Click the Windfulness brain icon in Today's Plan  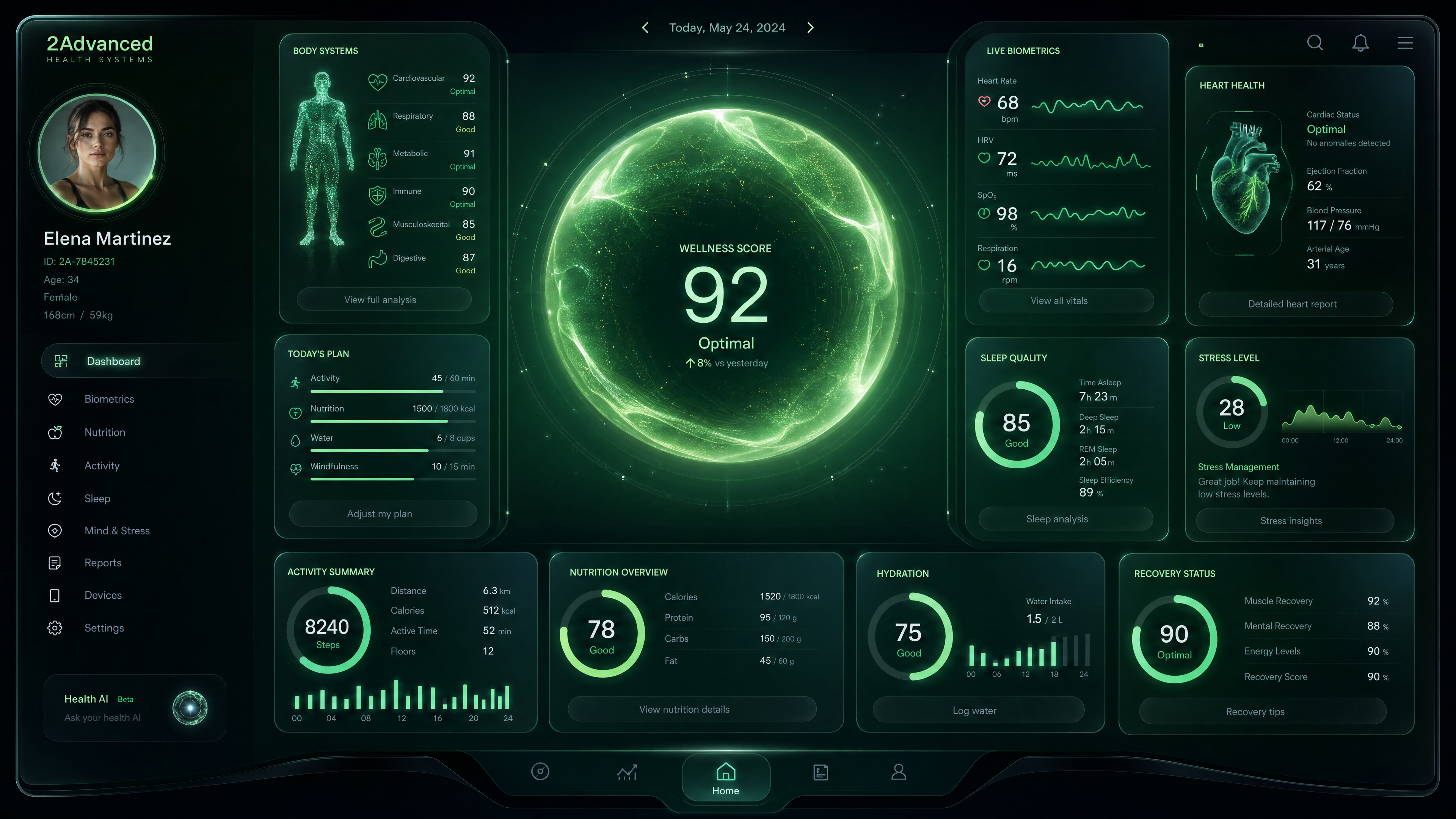(295, 469)
